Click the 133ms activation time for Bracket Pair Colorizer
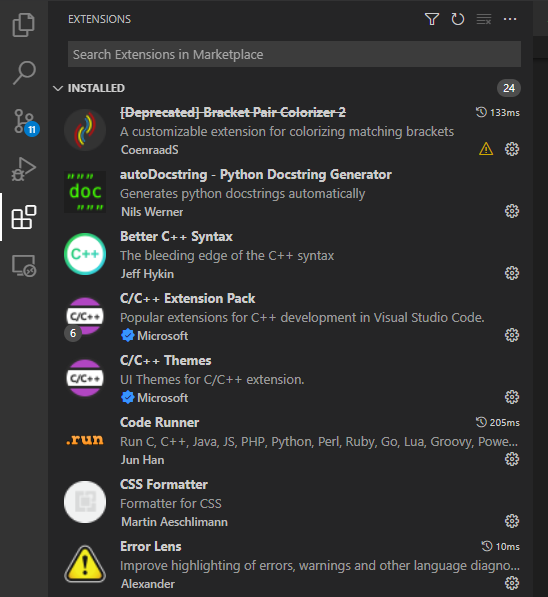Viewport: 548px width, 597px height. click(x=498, y=113)
